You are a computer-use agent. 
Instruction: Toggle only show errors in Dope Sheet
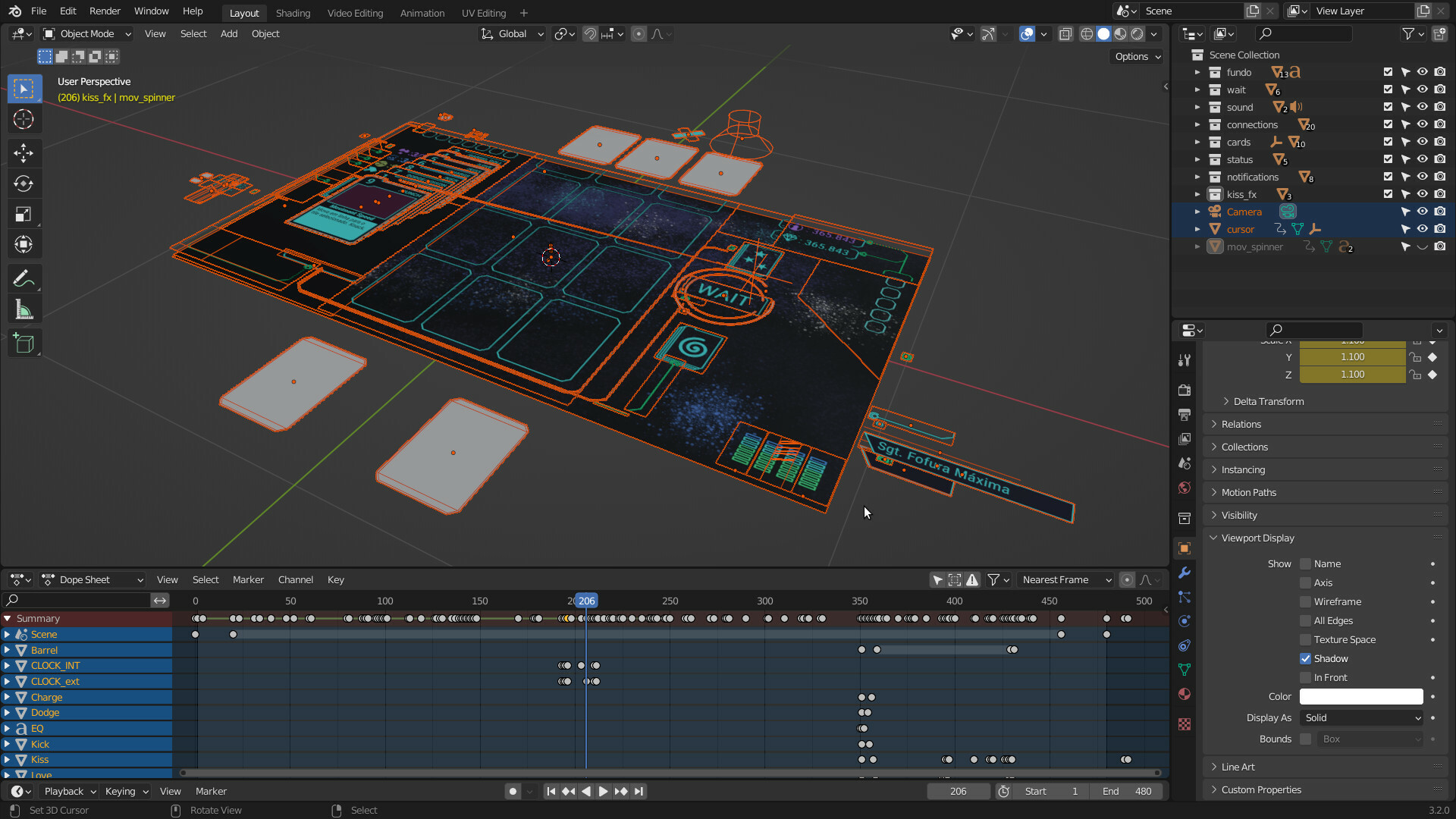coord(972,580)
